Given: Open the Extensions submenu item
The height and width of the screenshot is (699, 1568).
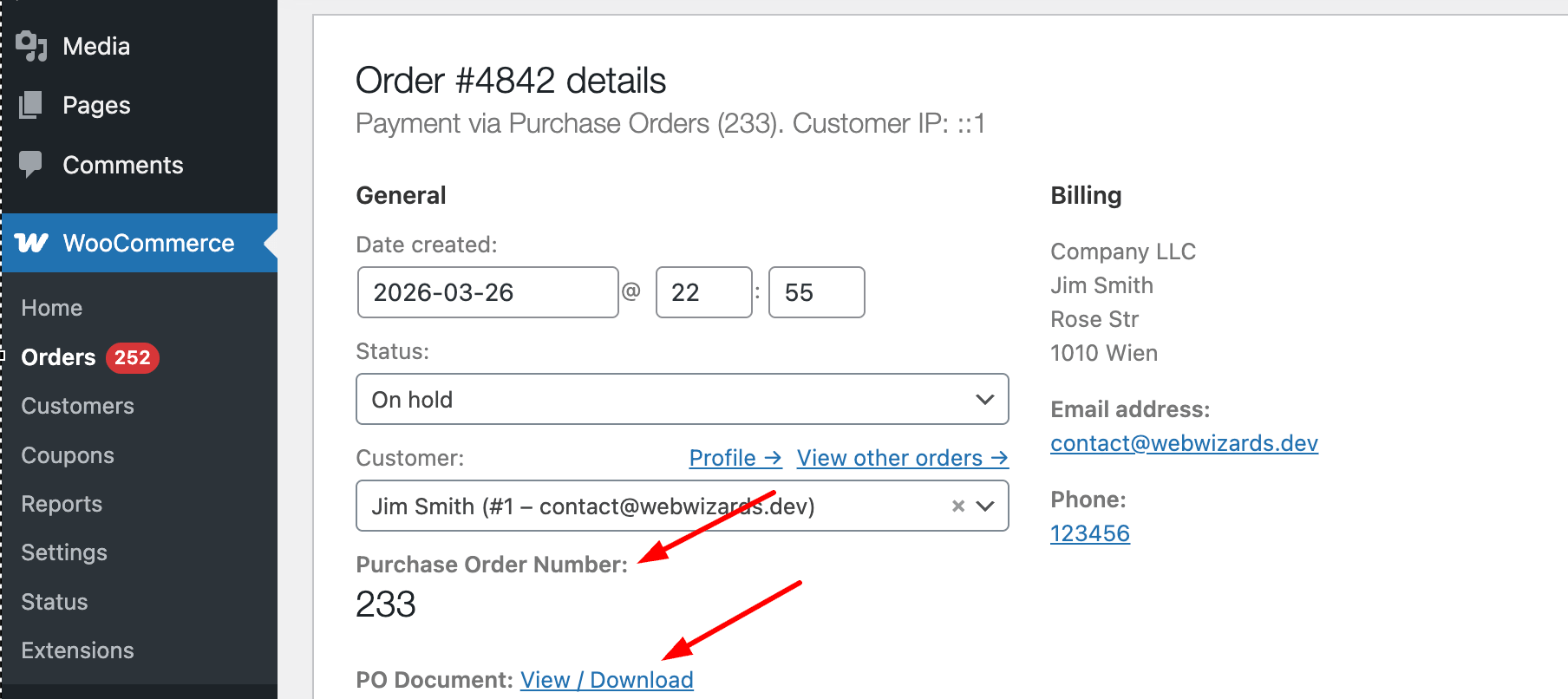Looking at the screenshot, I should 78,650.
